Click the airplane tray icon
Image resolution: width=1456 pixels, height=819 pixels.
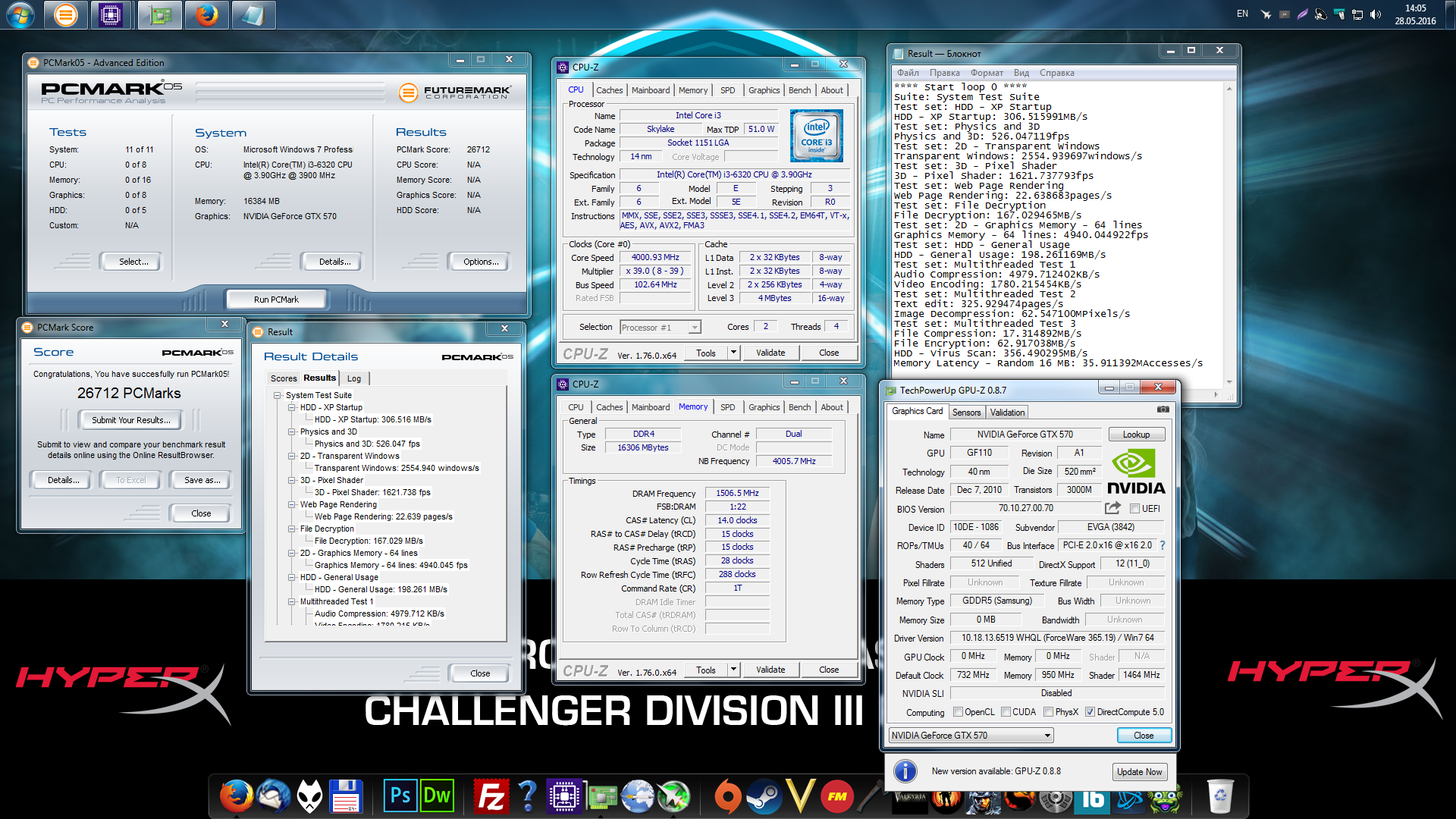pyautogui.click(x=1266, y=14)
